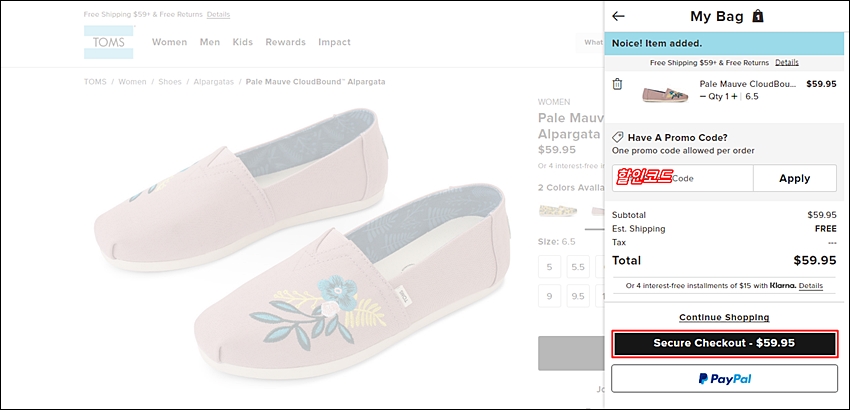The height and width of the screenshot is (410, 850).
Task: Click the Have A Promo Code heading
Action: pyautogui.click(x=678, y=137)
